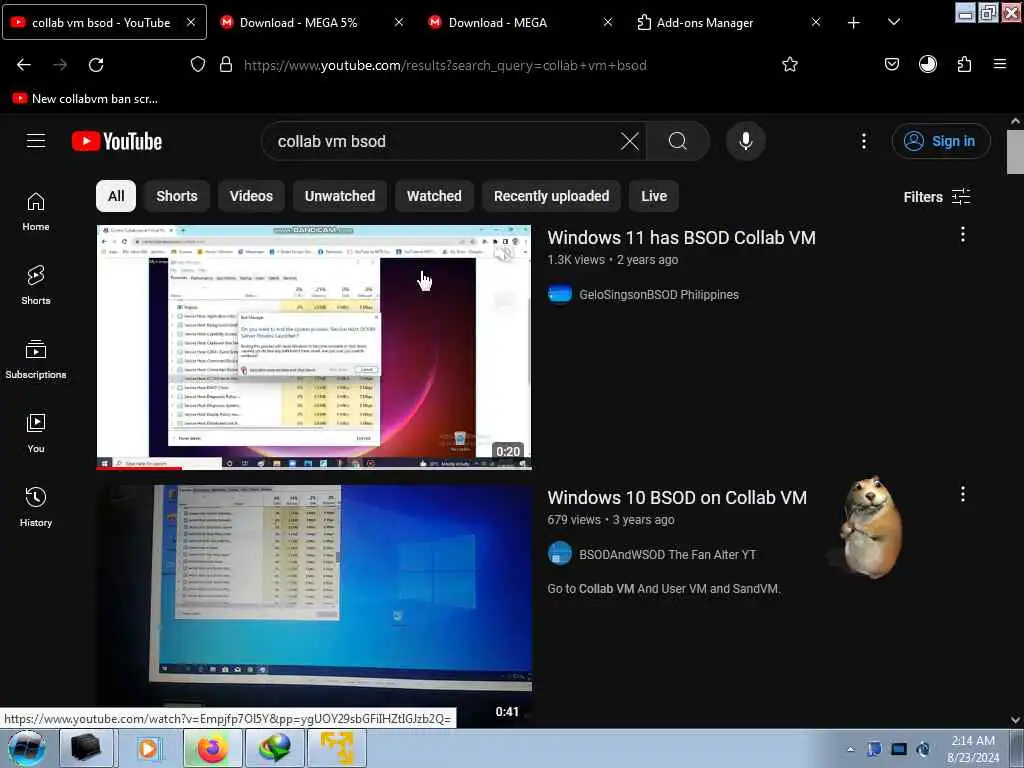1024x768 pixels.
Task: Go back in browser history
Action: click(x=24, y=65)
